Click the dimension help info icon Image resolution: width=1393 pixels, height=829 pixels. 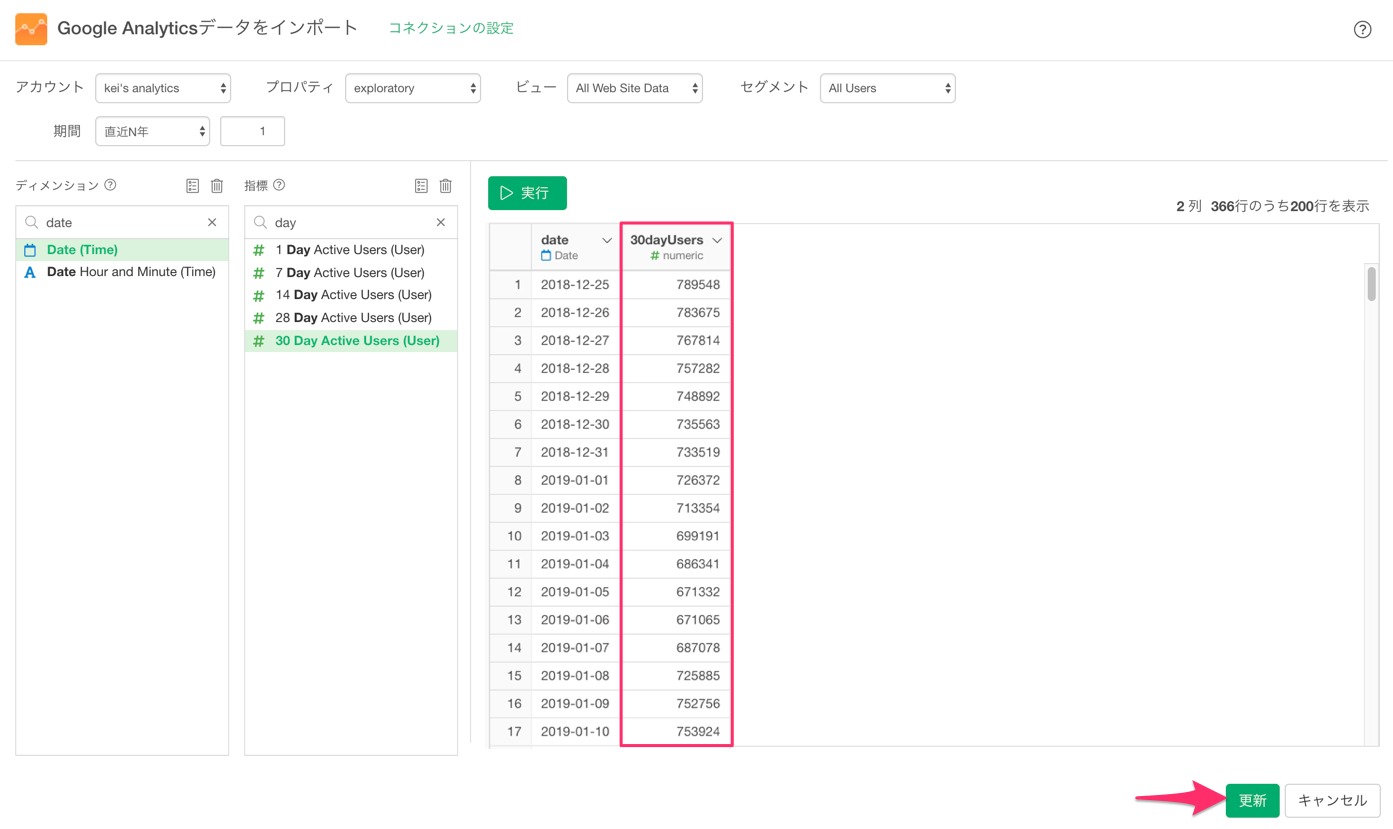pyautogui.click(x=111, y=185)
